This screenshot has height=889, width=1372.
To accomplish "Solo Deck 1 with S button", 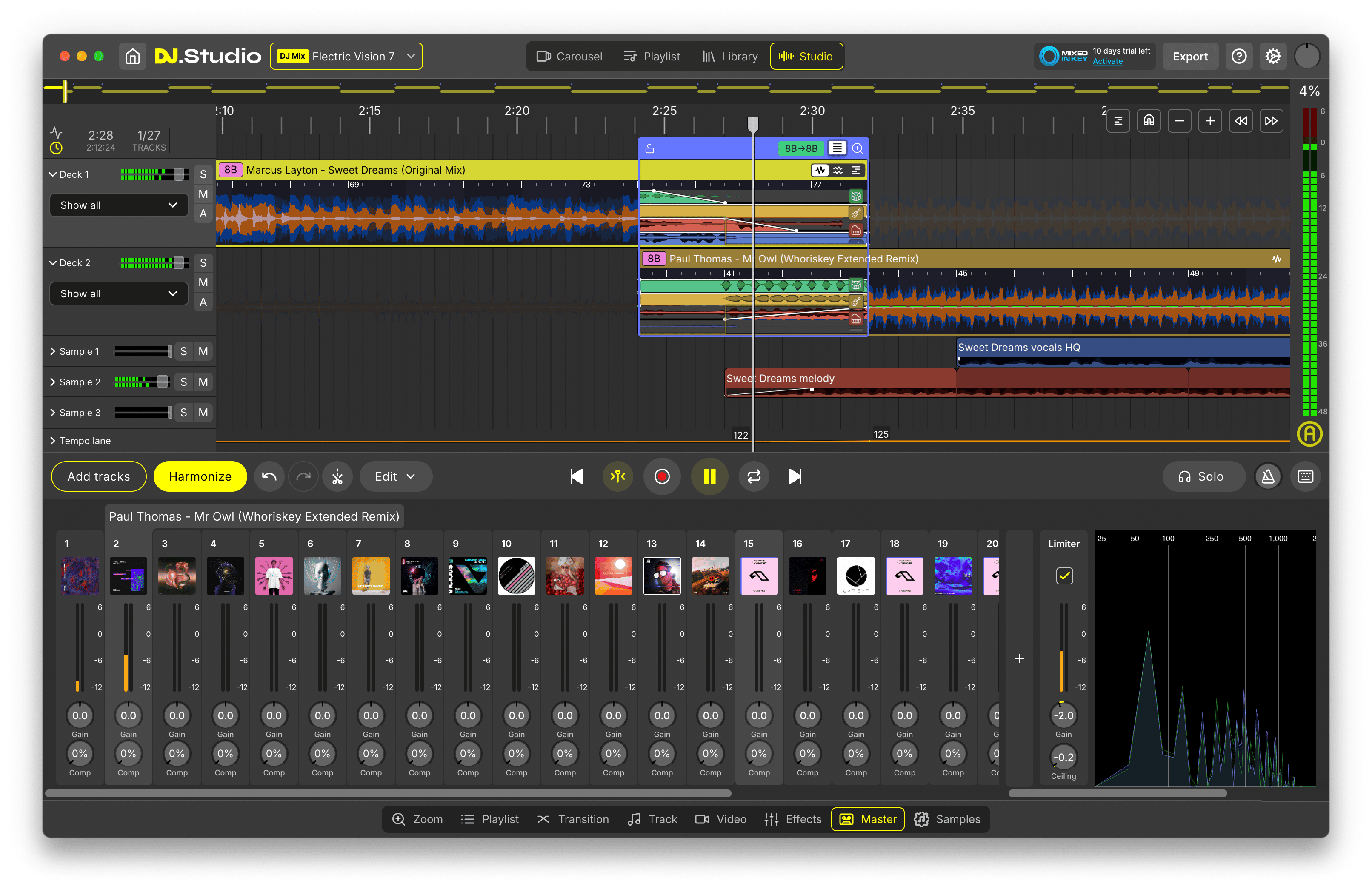I will tap(203, 174).
